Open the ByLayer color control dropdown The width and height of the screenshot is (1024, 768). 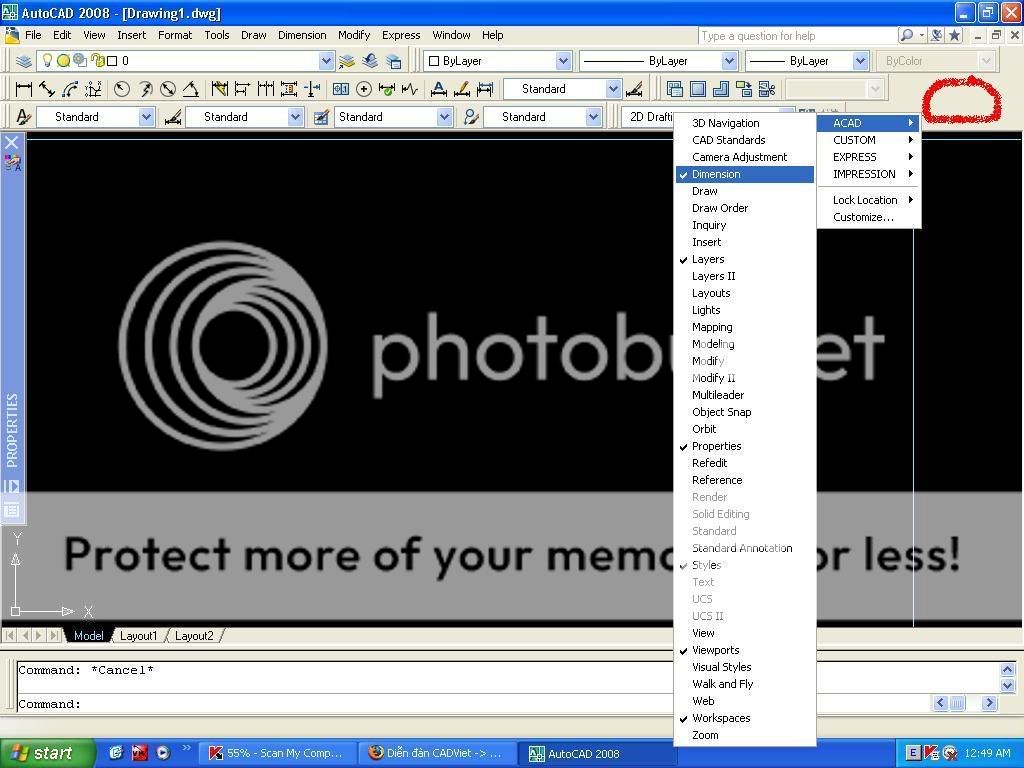[x=563, y=61]
